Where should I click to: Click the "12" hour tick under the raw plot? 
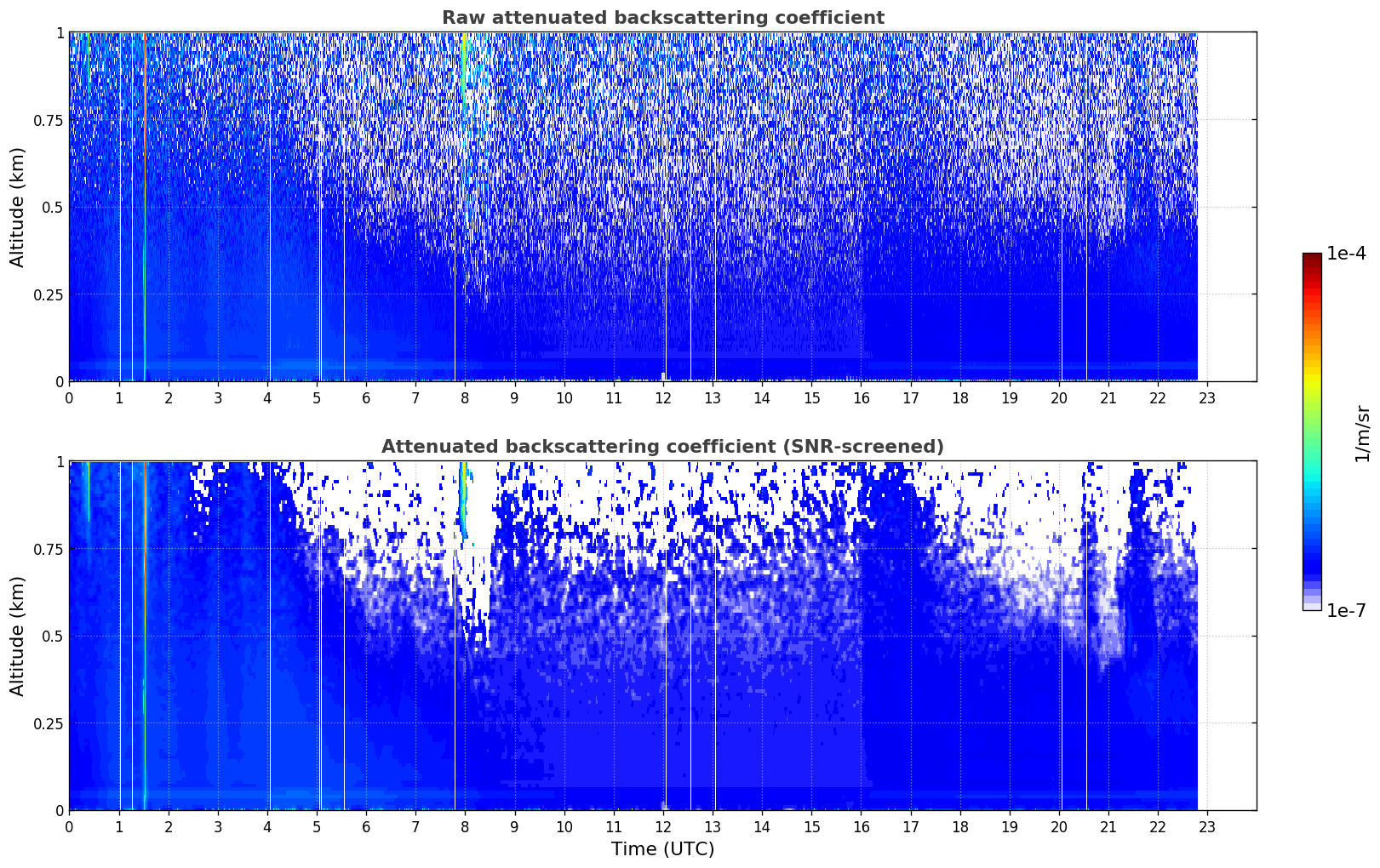663,397
